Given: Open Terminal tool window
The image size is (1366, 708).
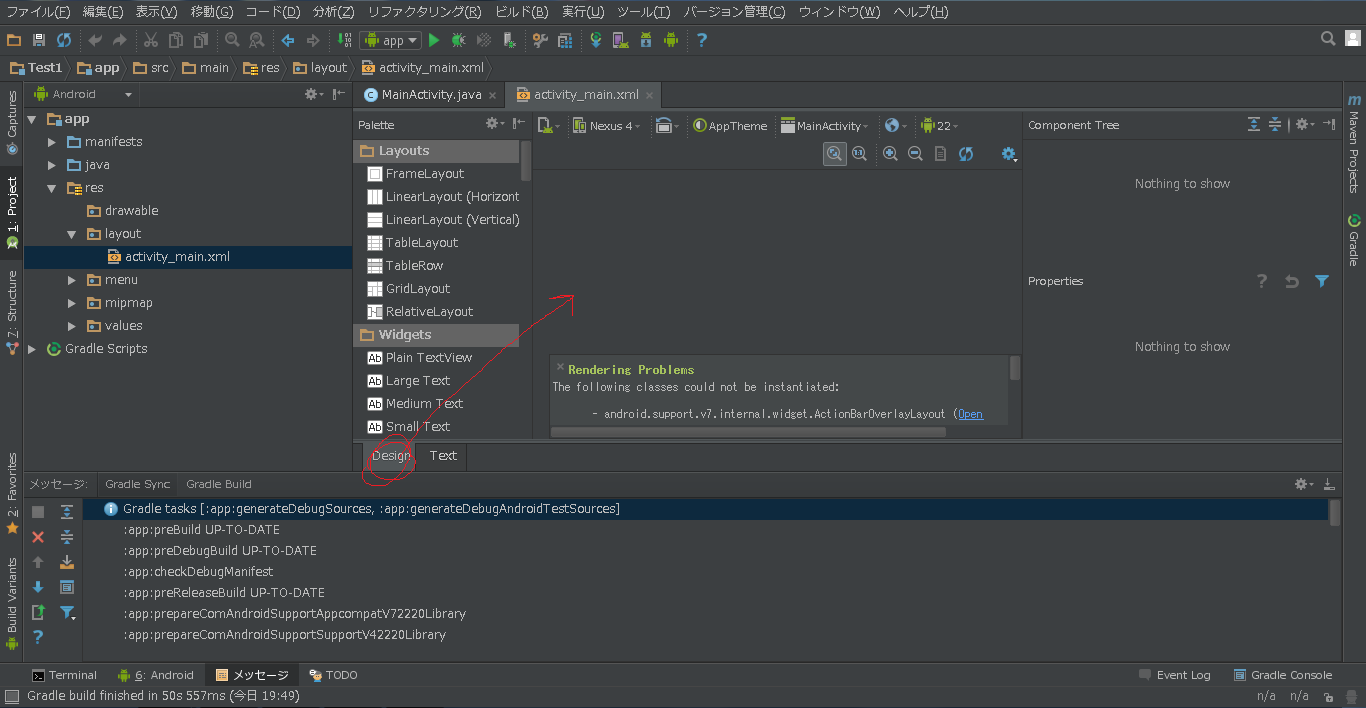Looking at the screenshot, I should click(x=64, y=675).
